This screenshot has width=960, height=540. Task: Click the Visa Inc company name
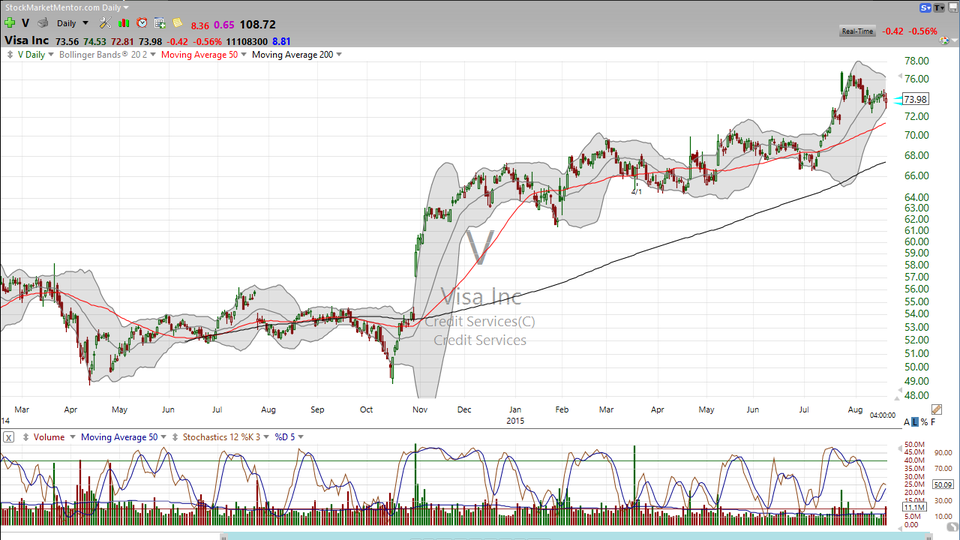point(27,40)
